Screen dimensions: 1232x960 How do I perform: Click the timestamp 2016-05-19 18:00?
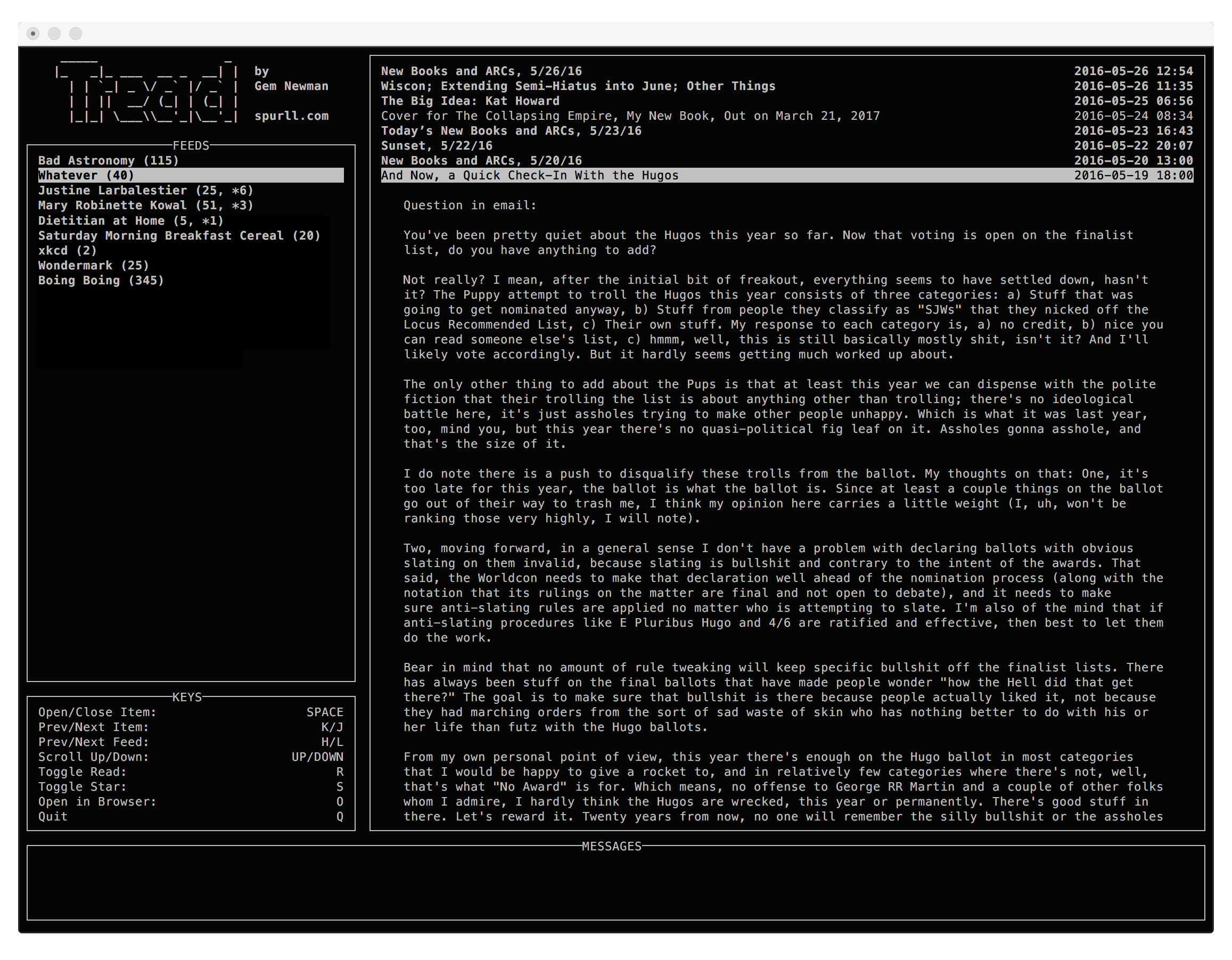point(1134,175)
